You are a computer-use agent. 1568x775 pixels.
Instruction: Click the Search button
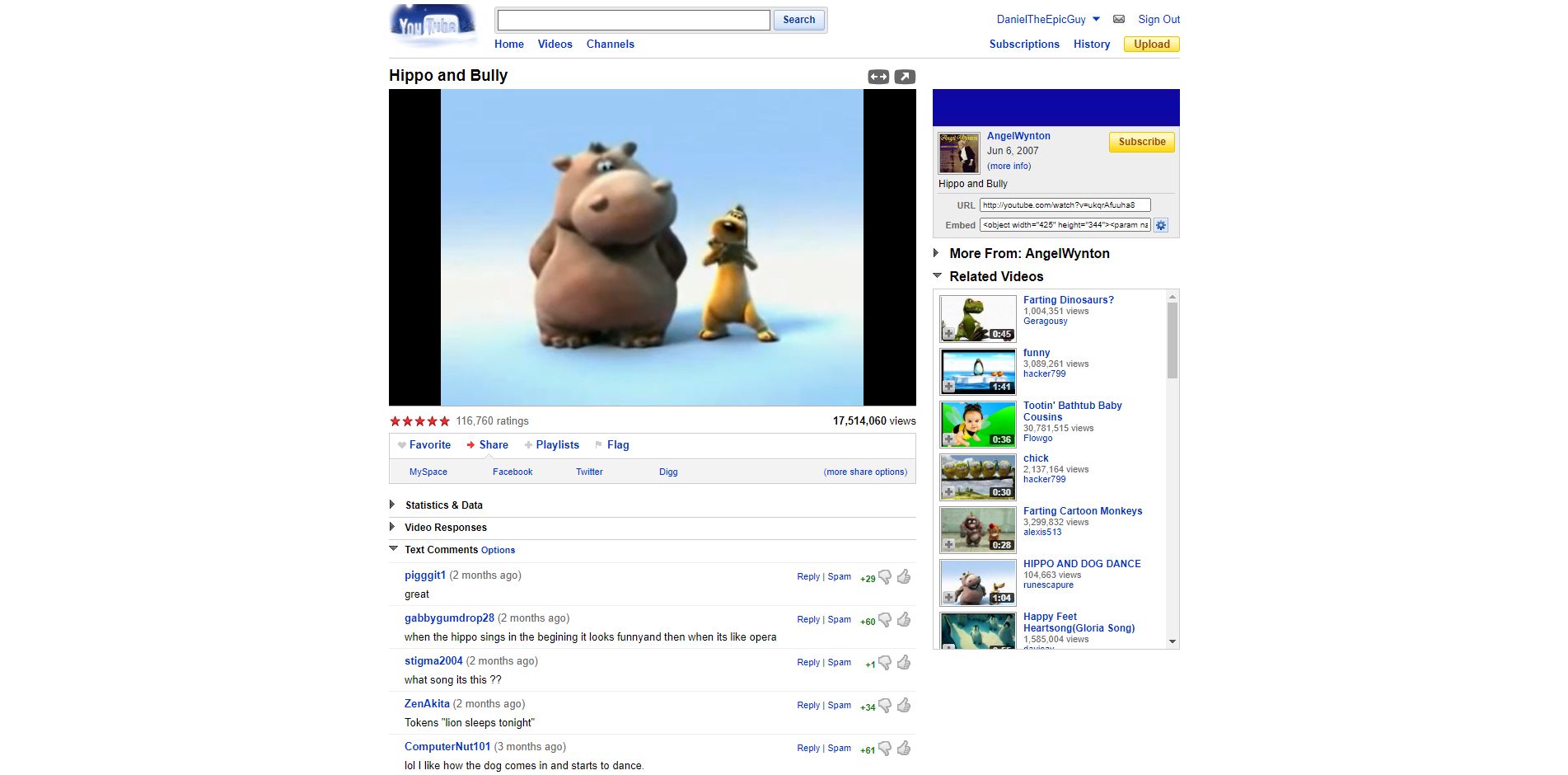tap(798, 20)
